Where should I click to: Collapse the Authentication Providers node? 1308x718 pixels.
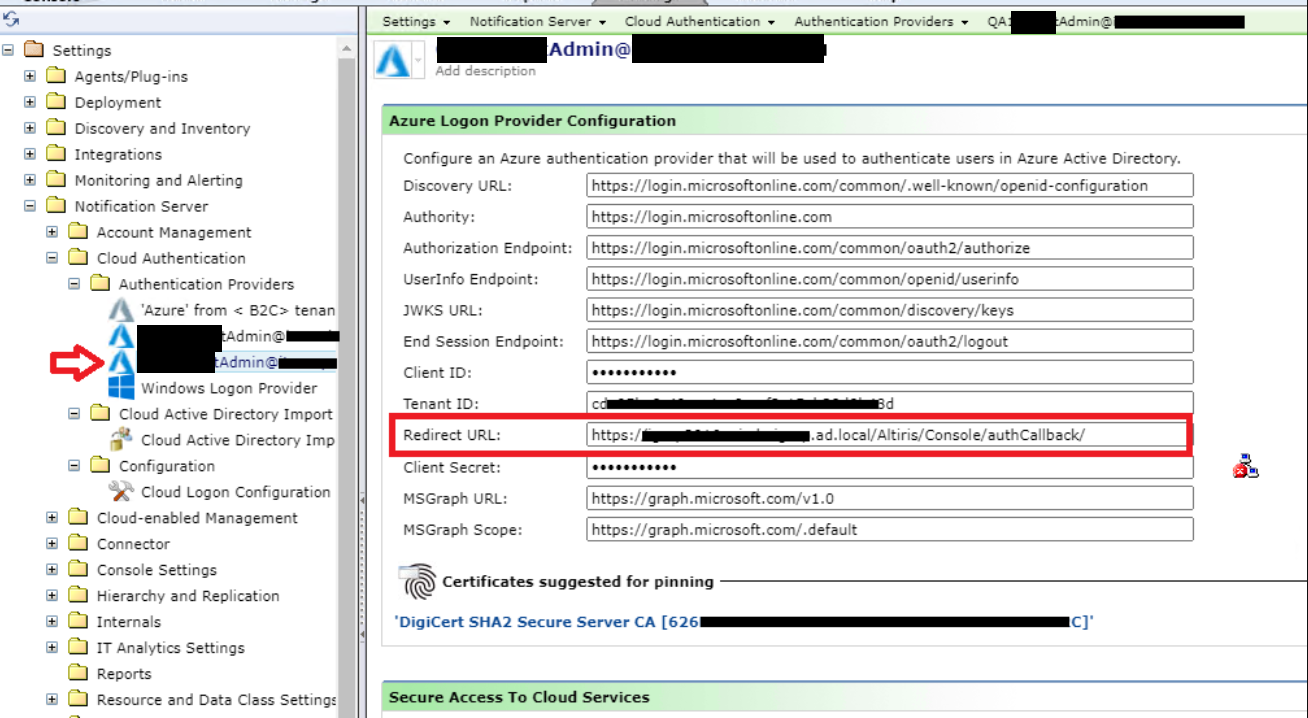(74, 284)
